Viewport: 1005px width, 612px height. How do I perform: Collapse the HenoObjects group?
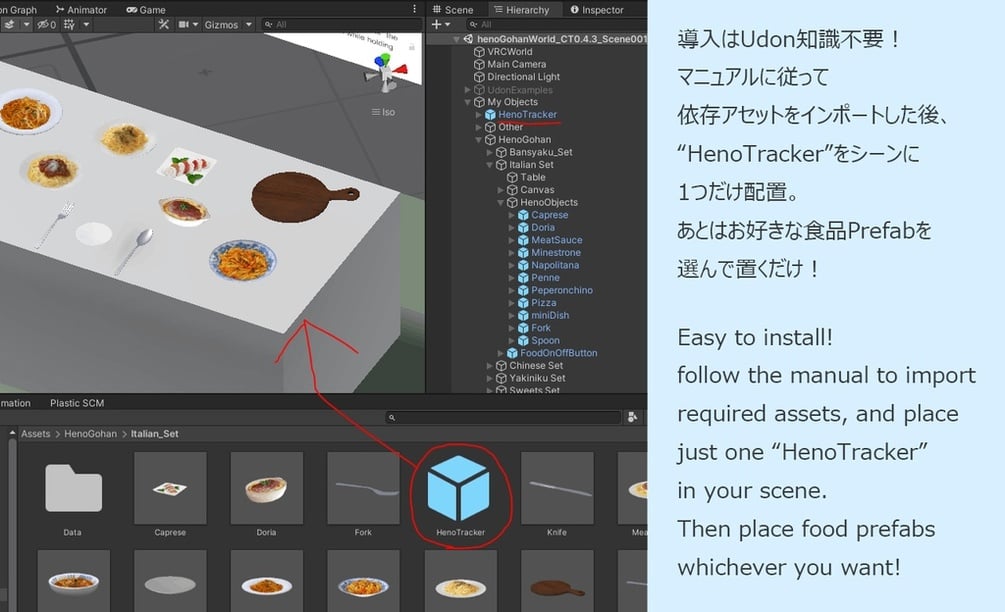tap(501, 203)
